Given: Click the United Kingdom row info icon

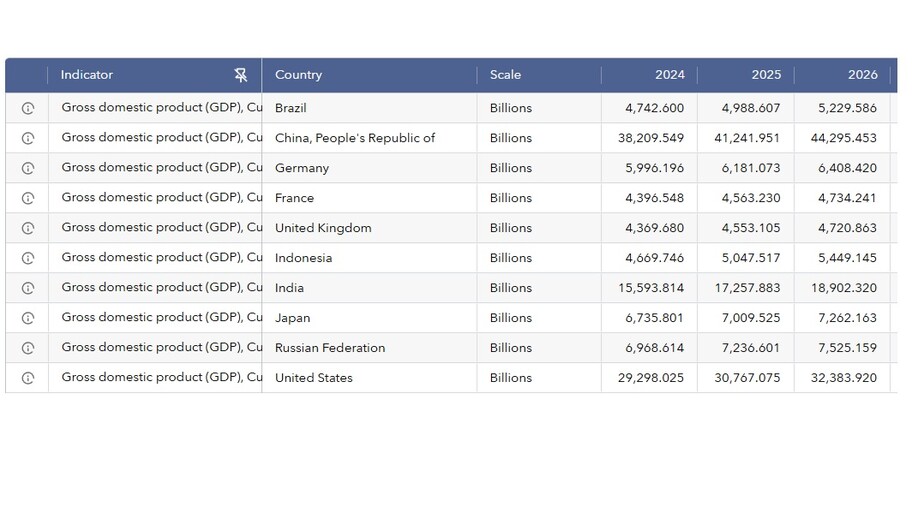Looking at the screenshot, I should (28, 228).
